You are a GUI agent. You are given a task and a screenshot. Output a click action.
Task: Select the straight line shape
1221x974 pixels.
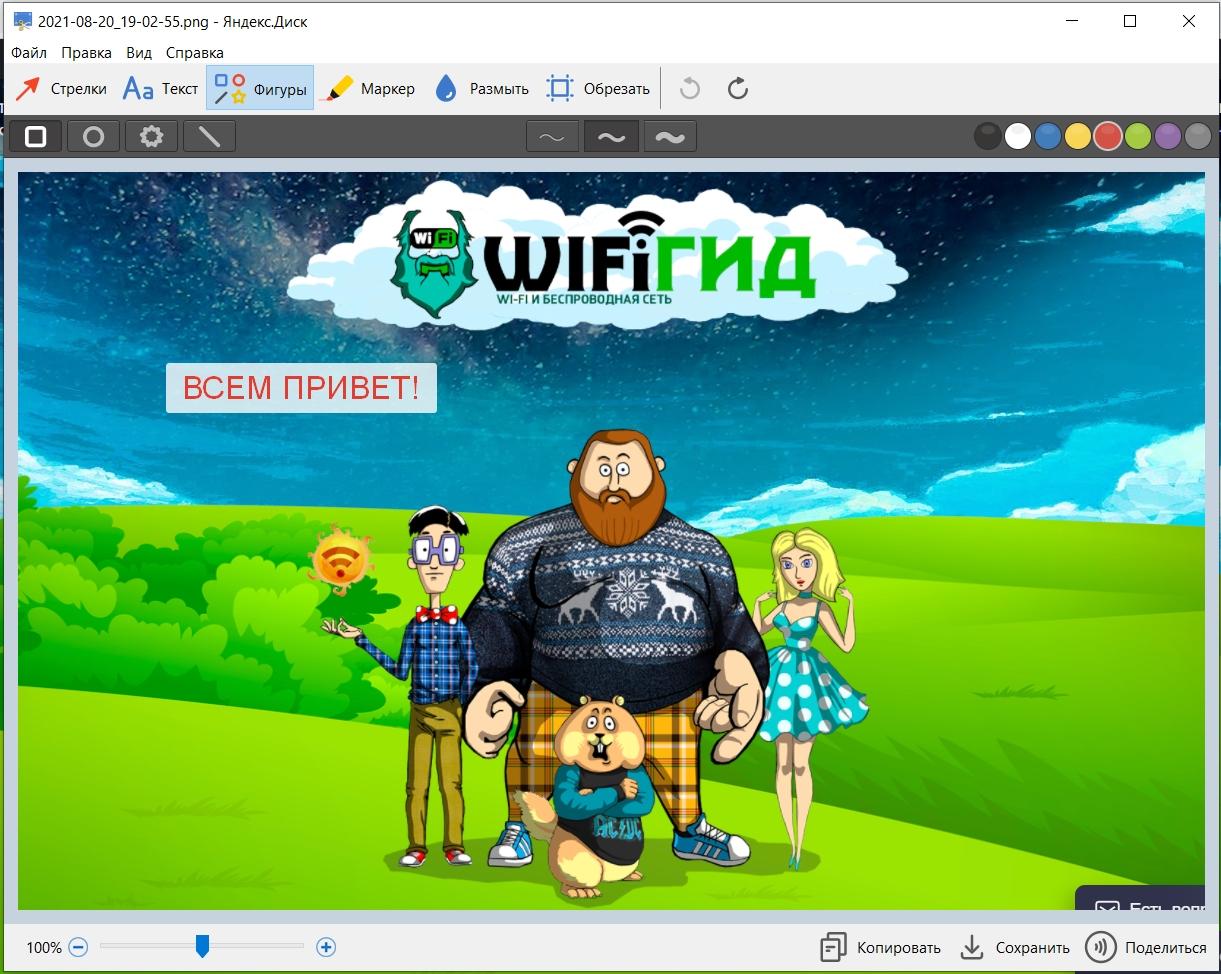point(209,136)
